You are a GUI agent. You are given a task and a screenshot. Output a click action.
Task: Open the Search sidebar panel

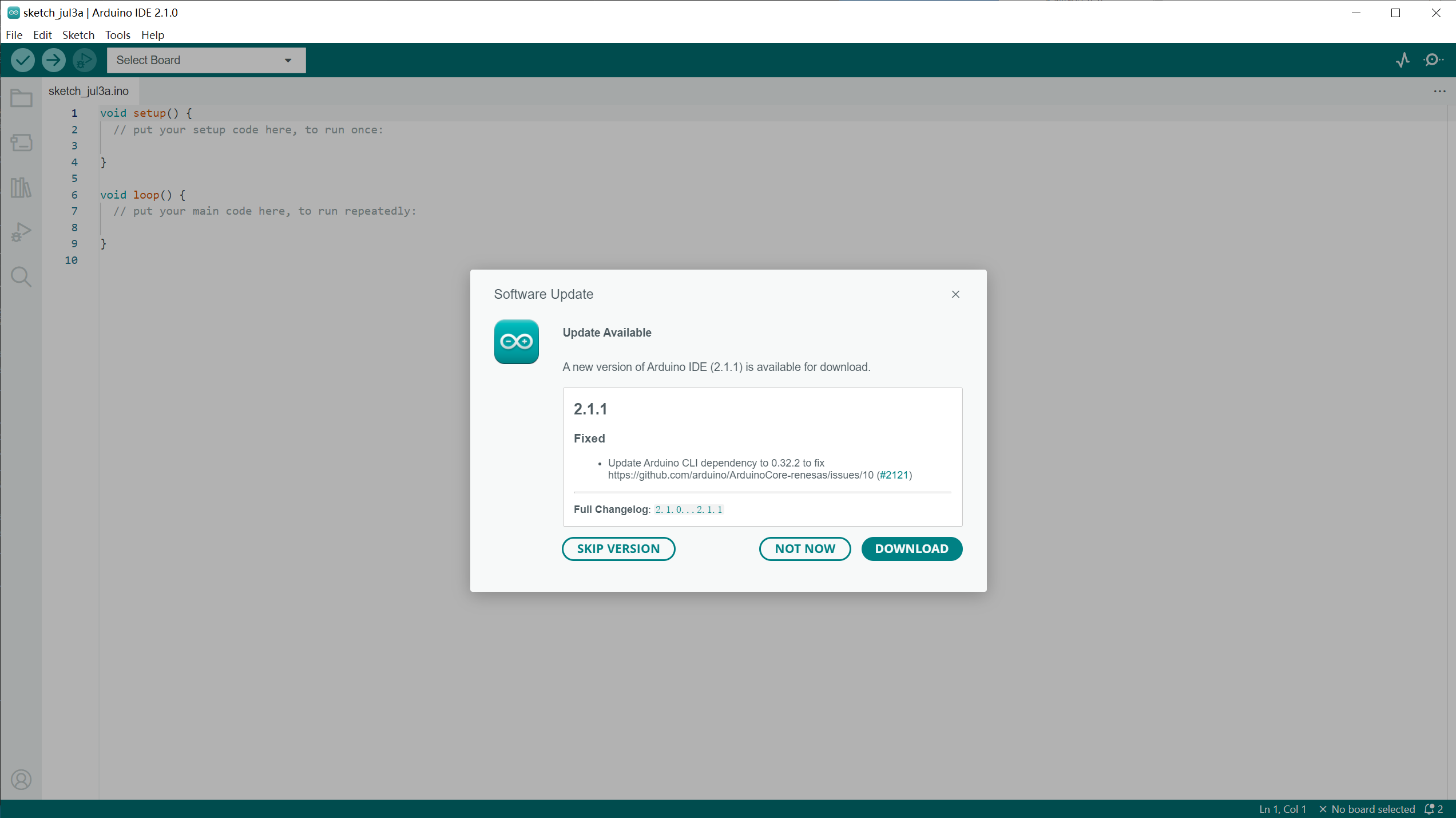coord(21,276)
